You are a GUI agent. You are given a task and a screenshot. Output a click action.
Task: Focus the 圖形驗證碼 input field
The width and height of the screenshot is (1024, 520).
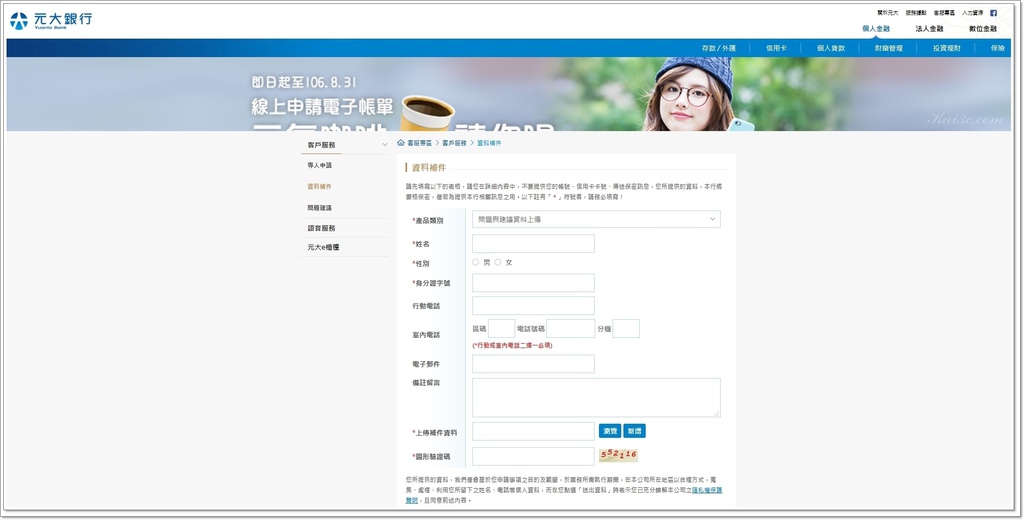533,456
